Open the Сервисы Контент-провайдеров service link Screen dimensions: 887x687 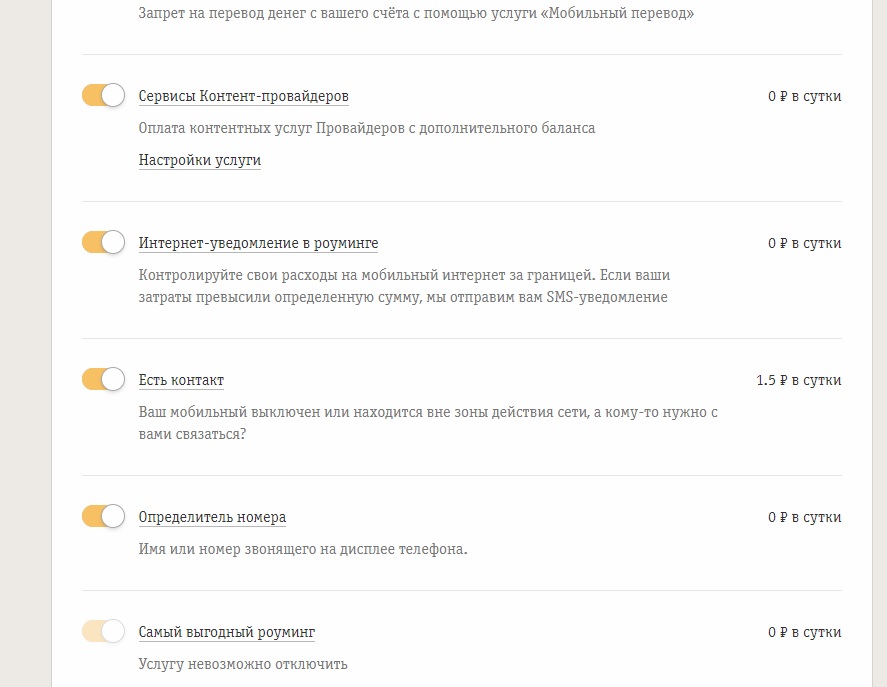[x=243, y=96]
